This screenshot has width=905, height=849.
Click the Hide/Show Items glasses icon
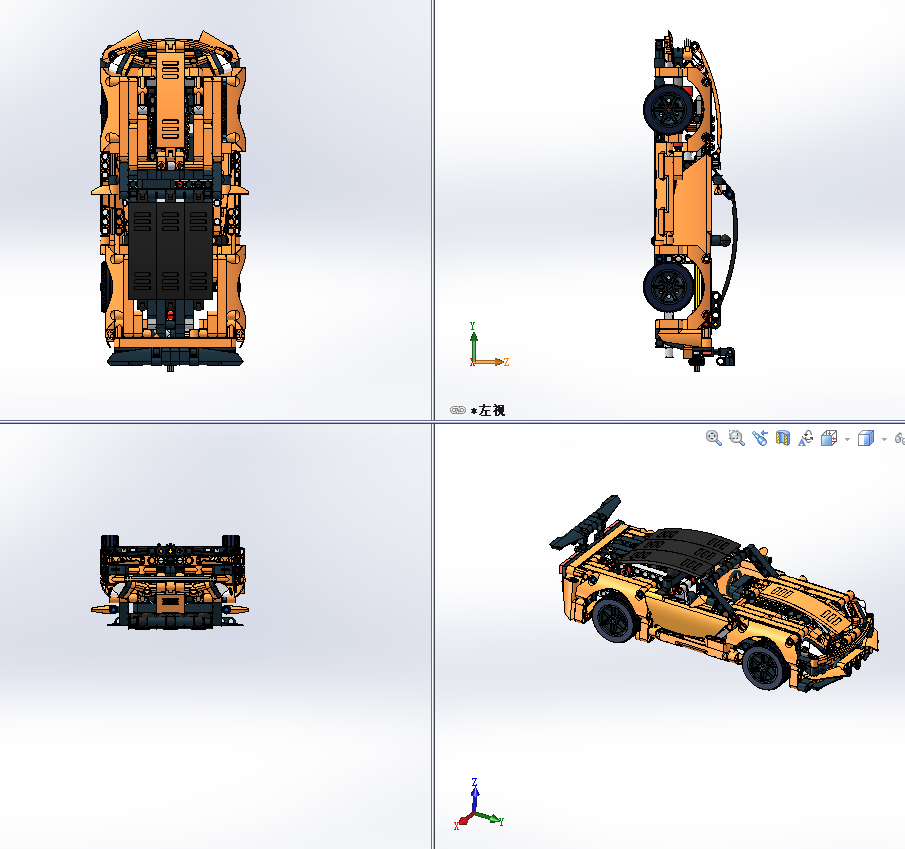pos(900,439)
